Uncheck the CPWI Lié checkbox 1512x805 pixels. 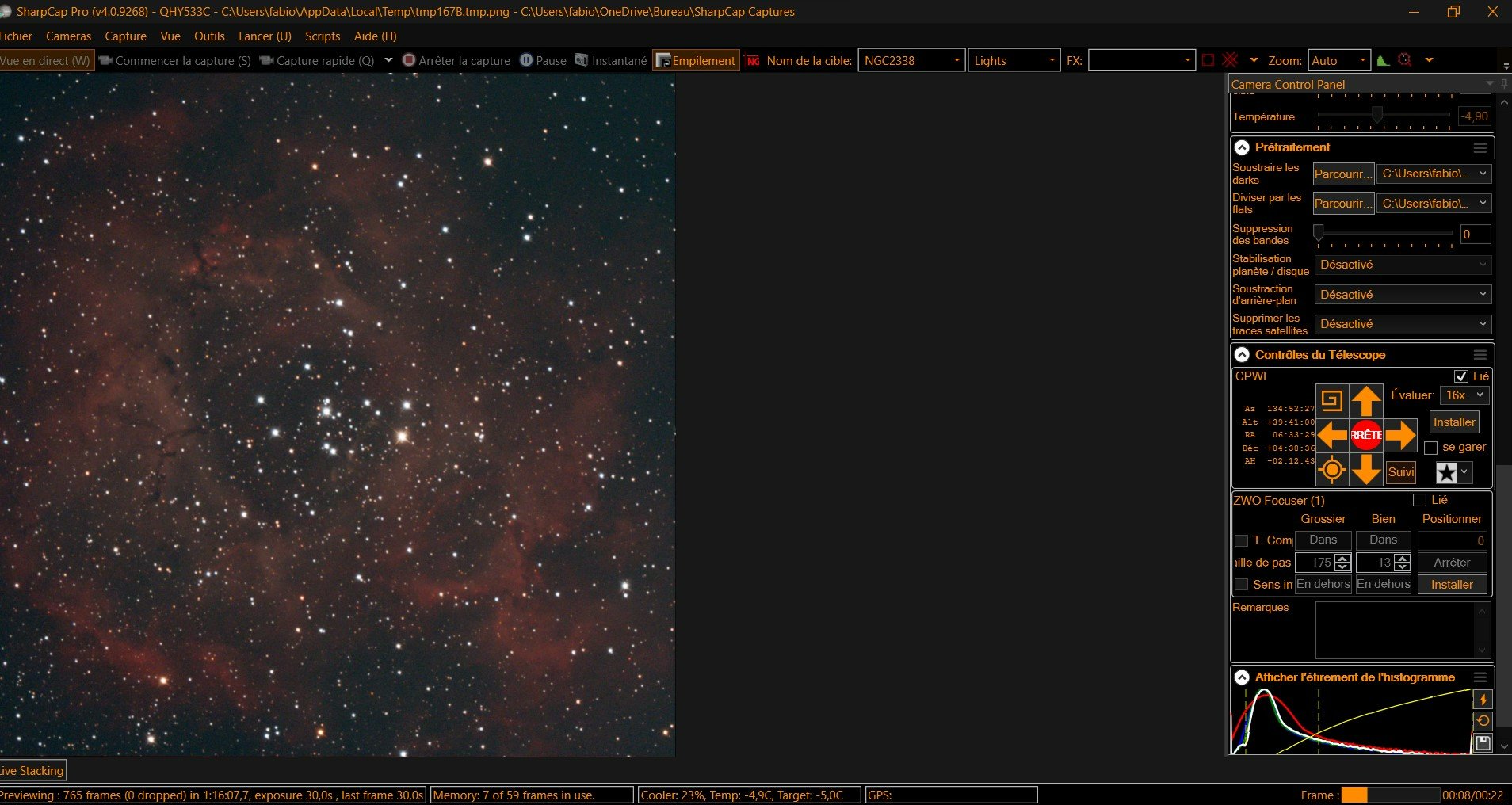(1461, 376)
